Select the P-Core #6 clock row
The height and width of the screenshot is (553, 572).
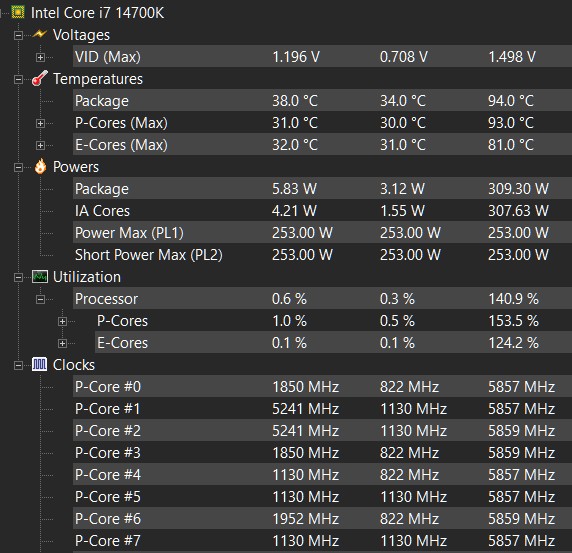pyautogui.click(x=322, y=518)
